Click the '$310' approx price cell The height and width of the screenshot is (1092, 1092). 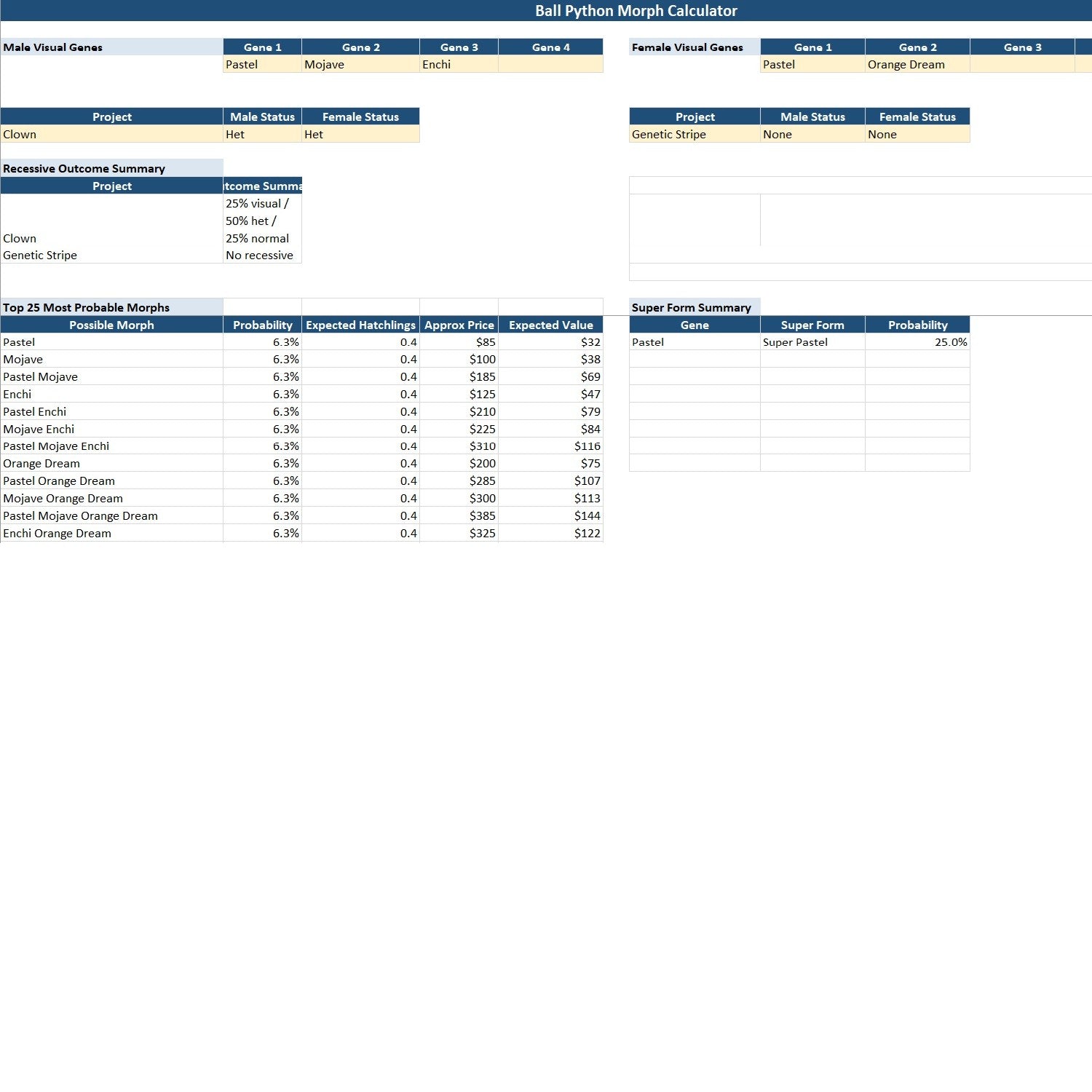459,446
